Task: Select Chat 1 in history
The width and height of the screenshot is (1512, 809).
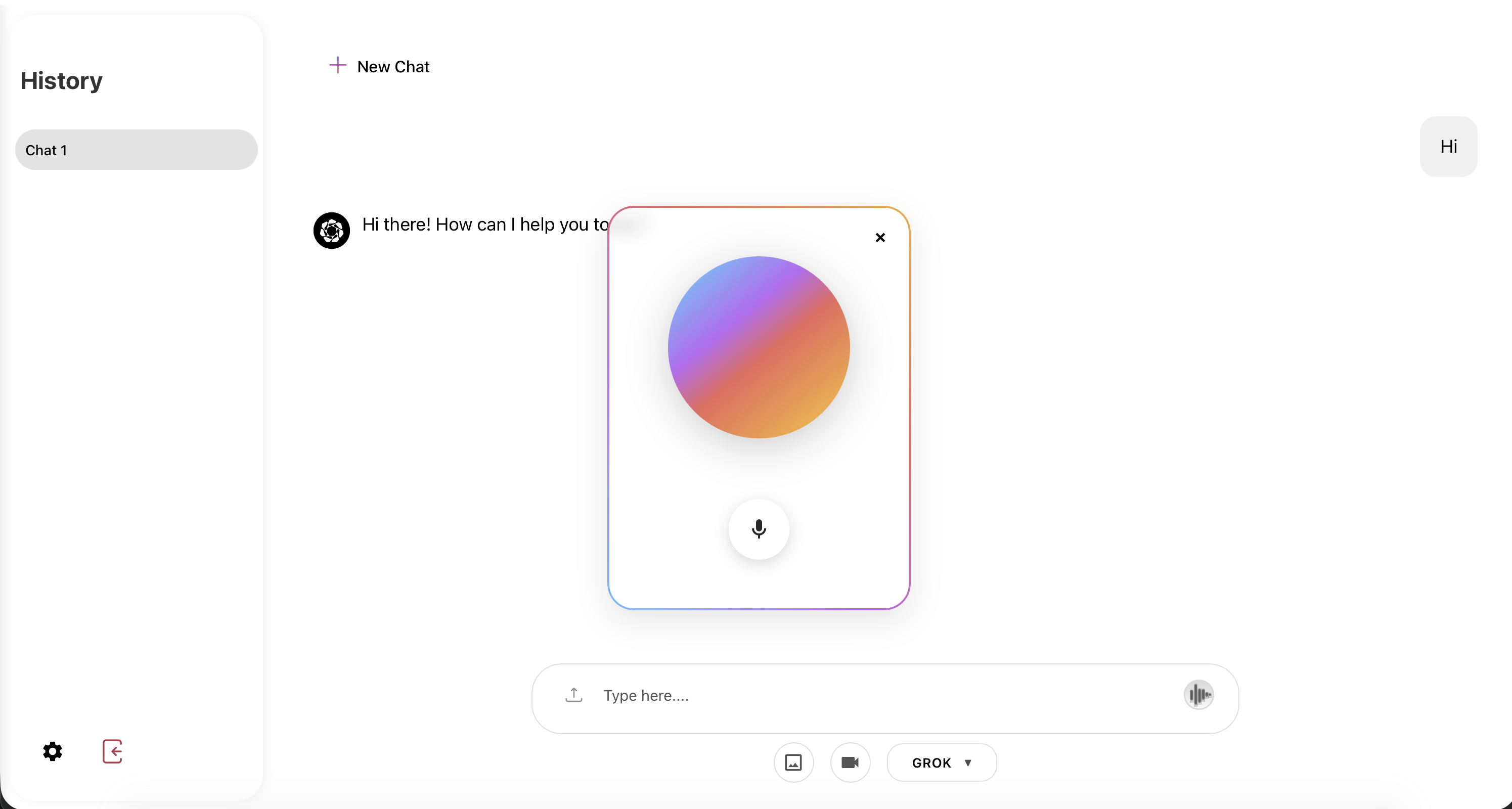Action: pos(136,150)
